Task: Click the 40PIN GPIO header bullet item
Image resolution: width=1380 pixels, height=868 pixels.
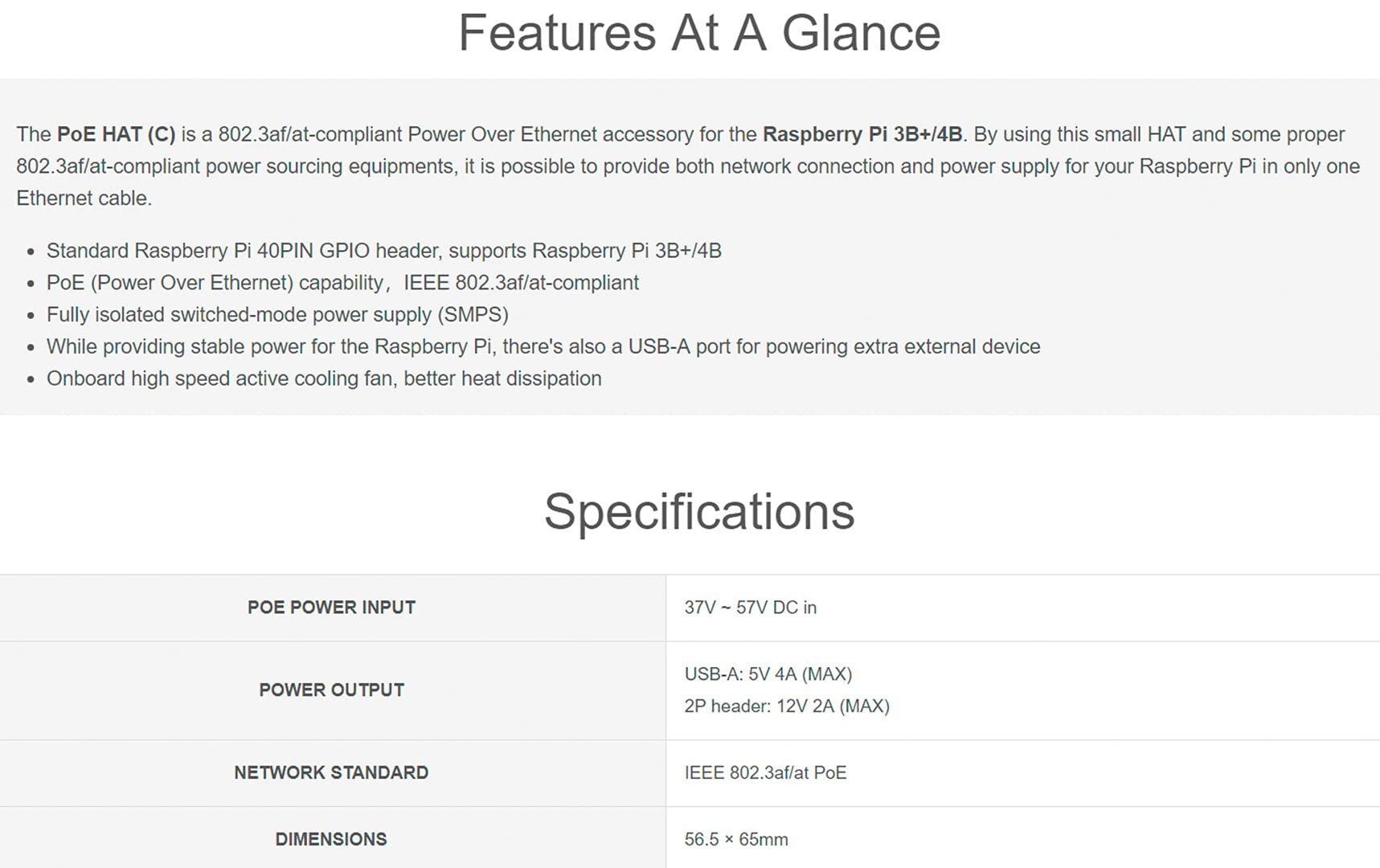Action: pyautogui.click(x=384, y=251)
